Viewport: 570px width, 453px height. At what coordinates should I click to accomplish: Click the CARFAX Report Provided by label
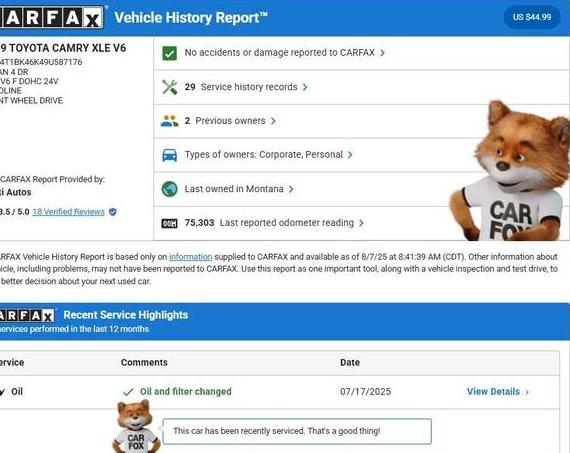point(52,179)
